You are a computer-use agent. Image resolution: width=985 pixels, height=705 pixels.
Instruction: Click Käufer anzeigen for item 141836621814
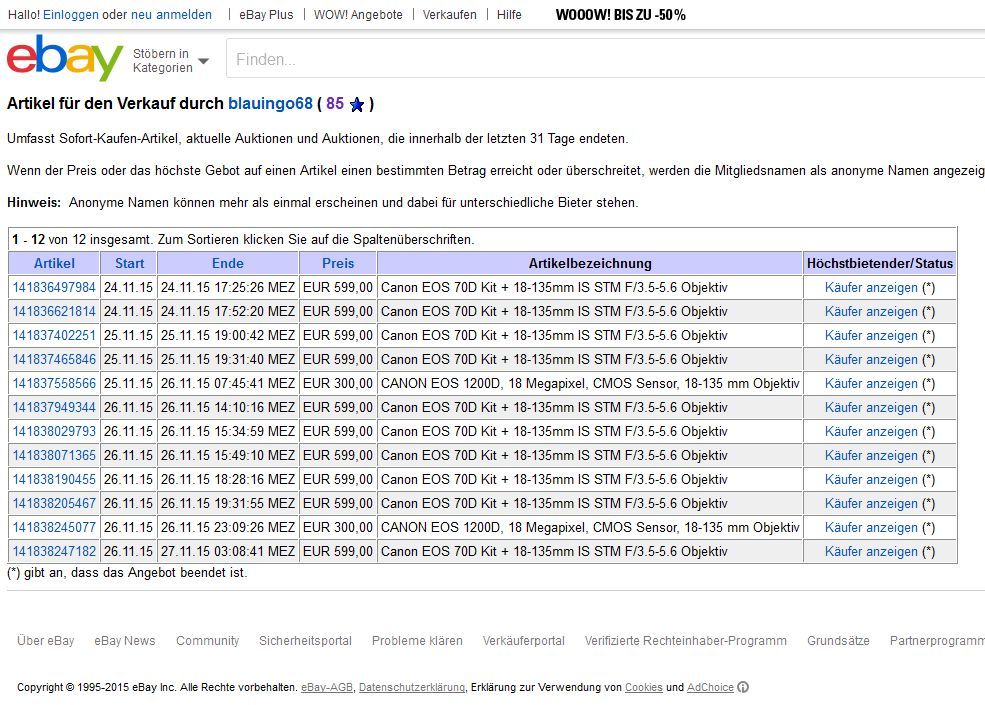click(x=871, y=311)
